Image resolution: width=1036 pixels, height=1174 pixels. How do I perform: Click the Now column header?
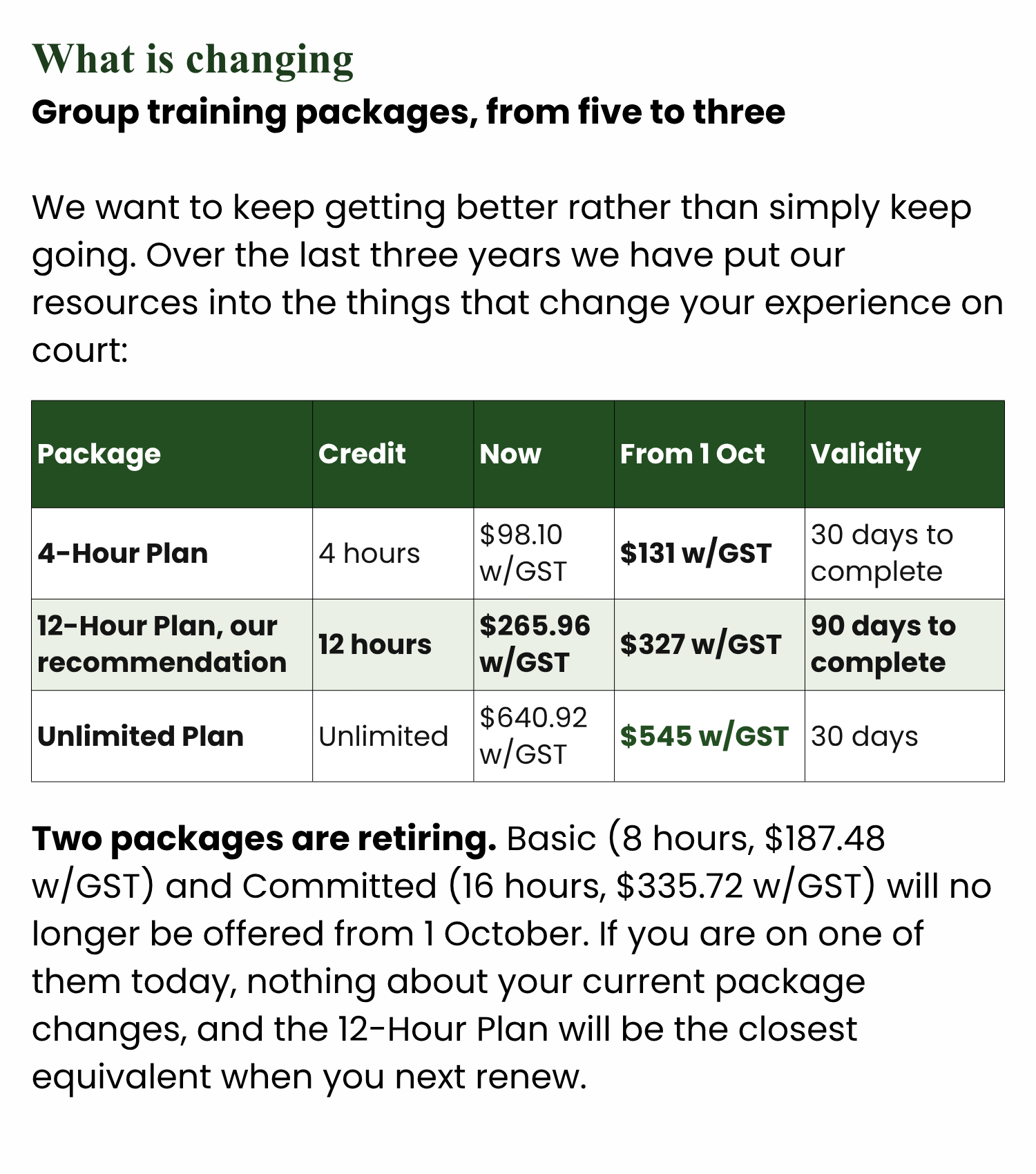click(510, 454)
